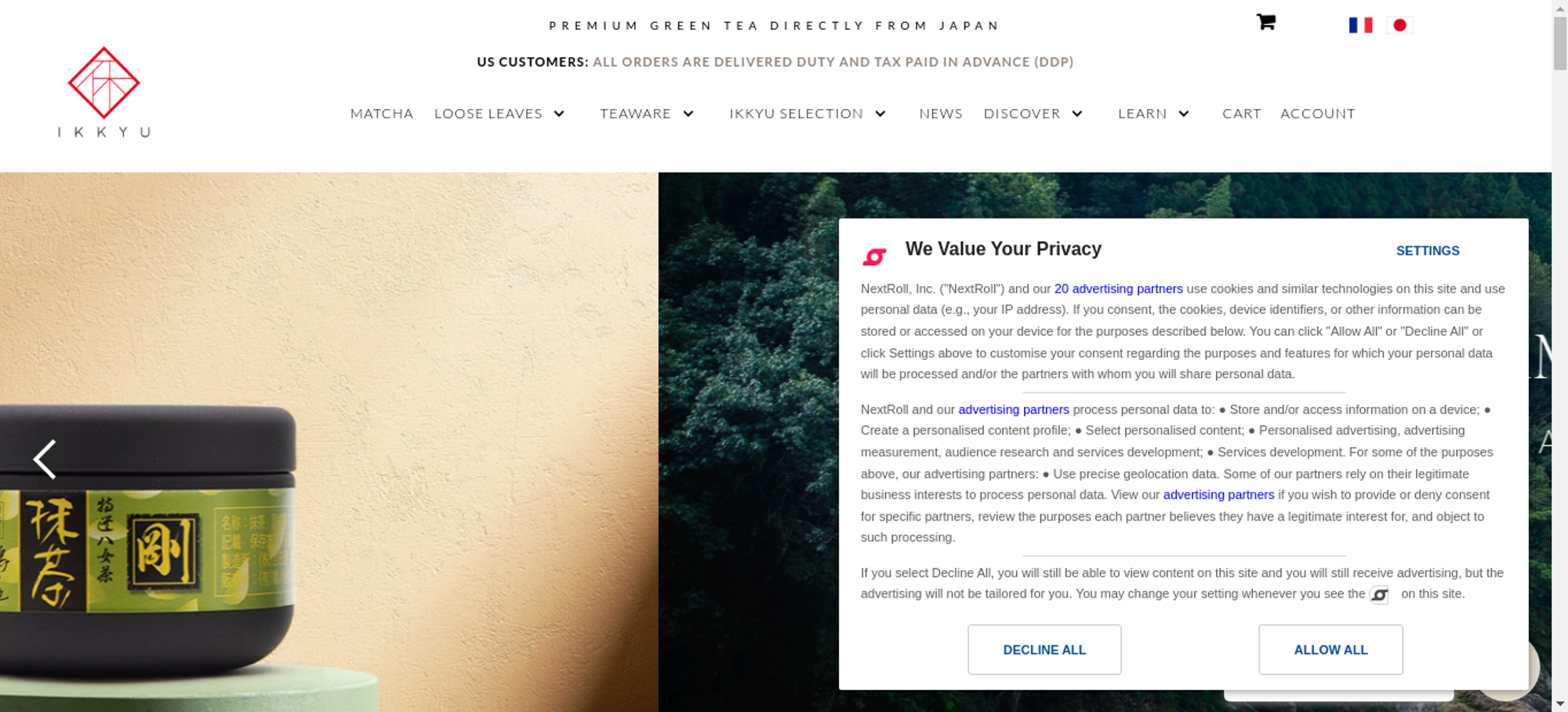This screenshot has width=1568, height=712.
Task: Open the Ikkyu Selection dropdown
Action: [x=808, y=114]
